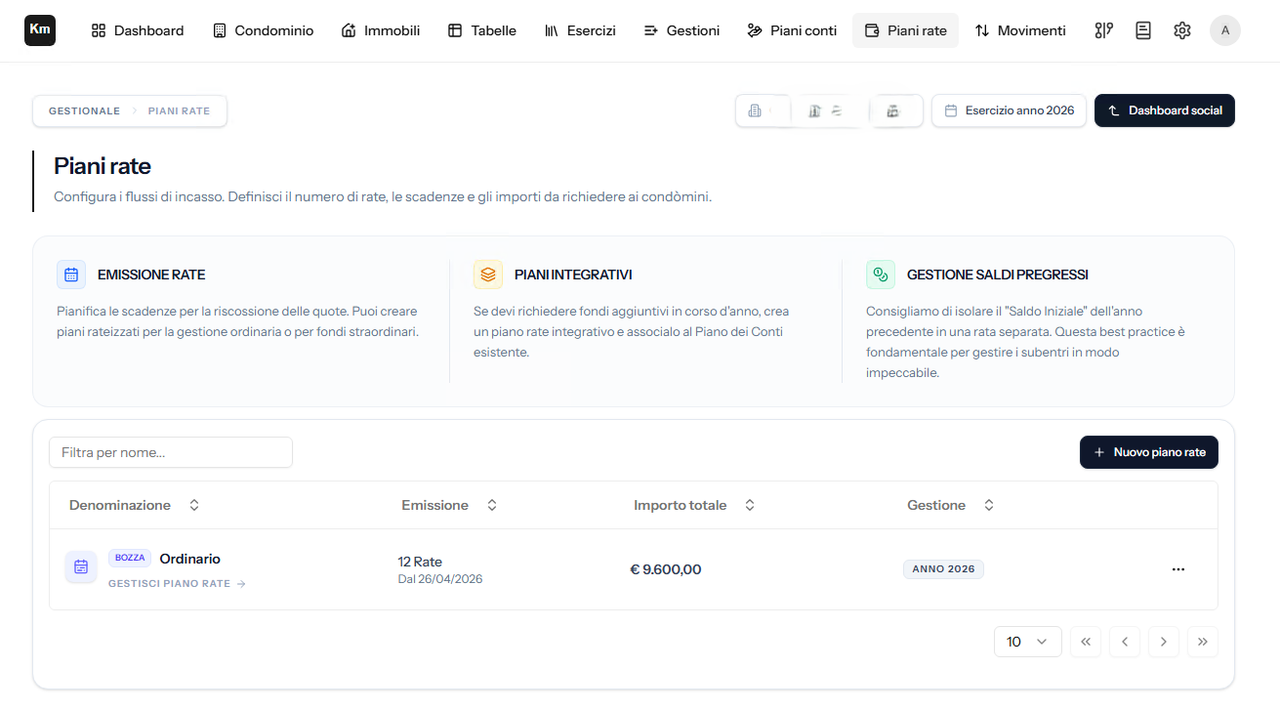This screenshot has width=1280, height=716.
Task: Click the Nuovo piano rate button
Action: pos(1149,452)
